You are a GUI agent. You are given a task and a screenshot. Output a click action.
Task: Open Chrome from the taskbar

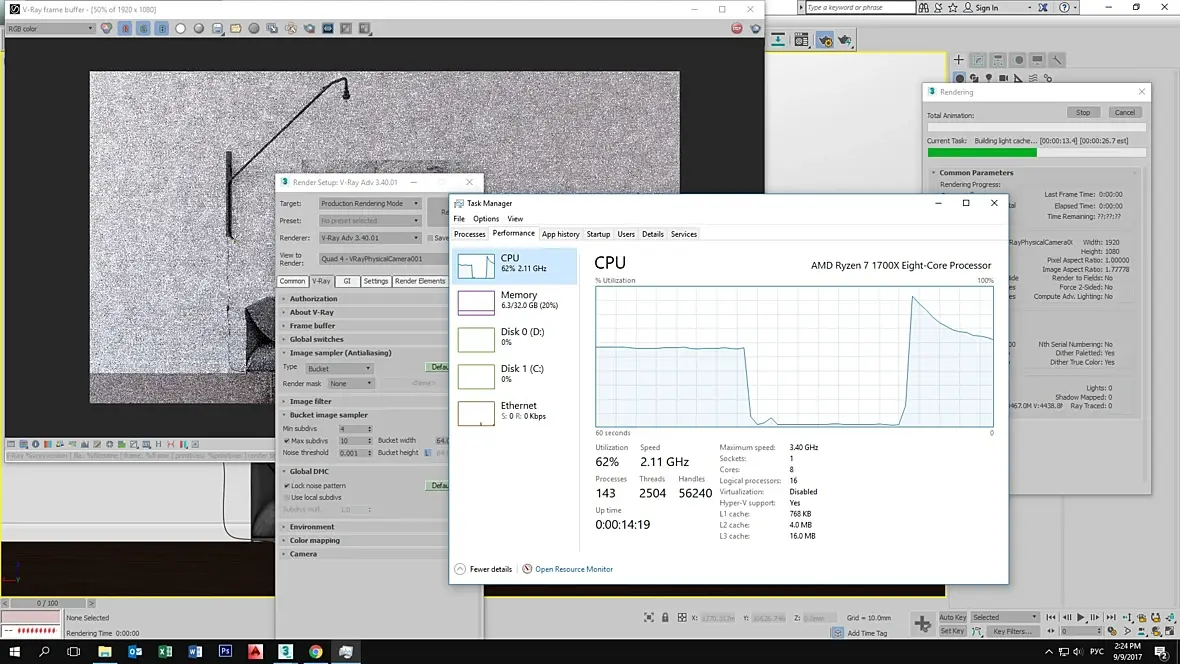click(x=315, y=651)
